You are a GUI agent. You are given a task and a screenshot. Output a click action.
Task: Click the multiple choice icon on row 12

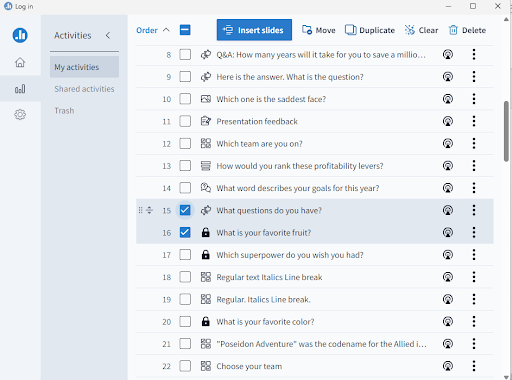(x=206, y=143)
